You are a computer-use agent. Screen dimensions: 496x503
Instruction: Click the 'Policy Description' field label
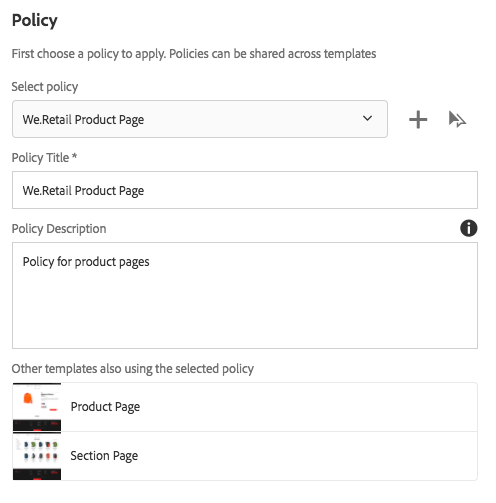click(59, 229)
